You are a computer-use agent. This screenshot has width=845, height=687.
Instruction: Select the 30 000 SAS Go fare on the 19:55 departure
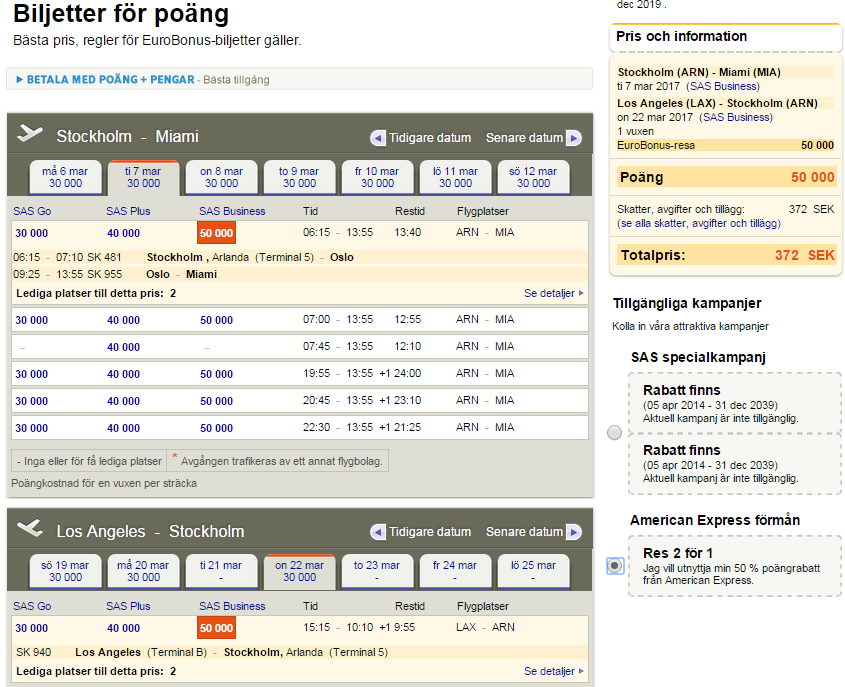click(32, 374)
